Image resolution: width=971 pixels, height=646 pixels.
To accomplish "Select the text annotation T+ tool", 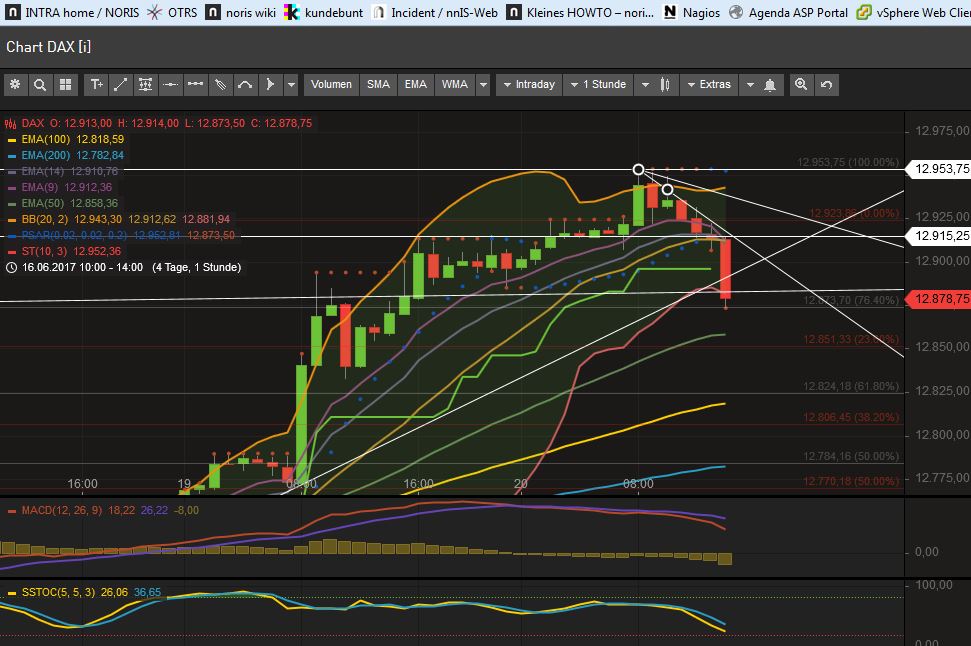I will click(96, 85).
